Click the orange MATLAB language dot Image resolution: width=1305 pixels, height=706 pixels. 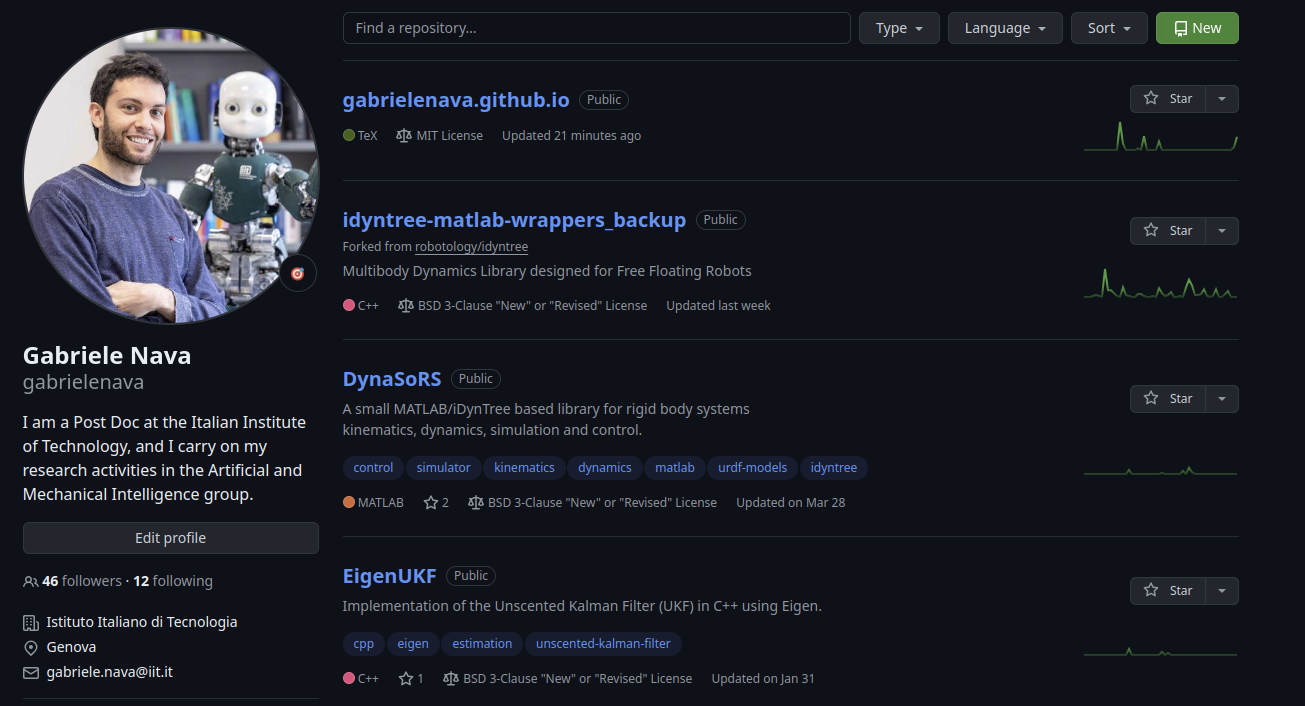pos(347,502)
